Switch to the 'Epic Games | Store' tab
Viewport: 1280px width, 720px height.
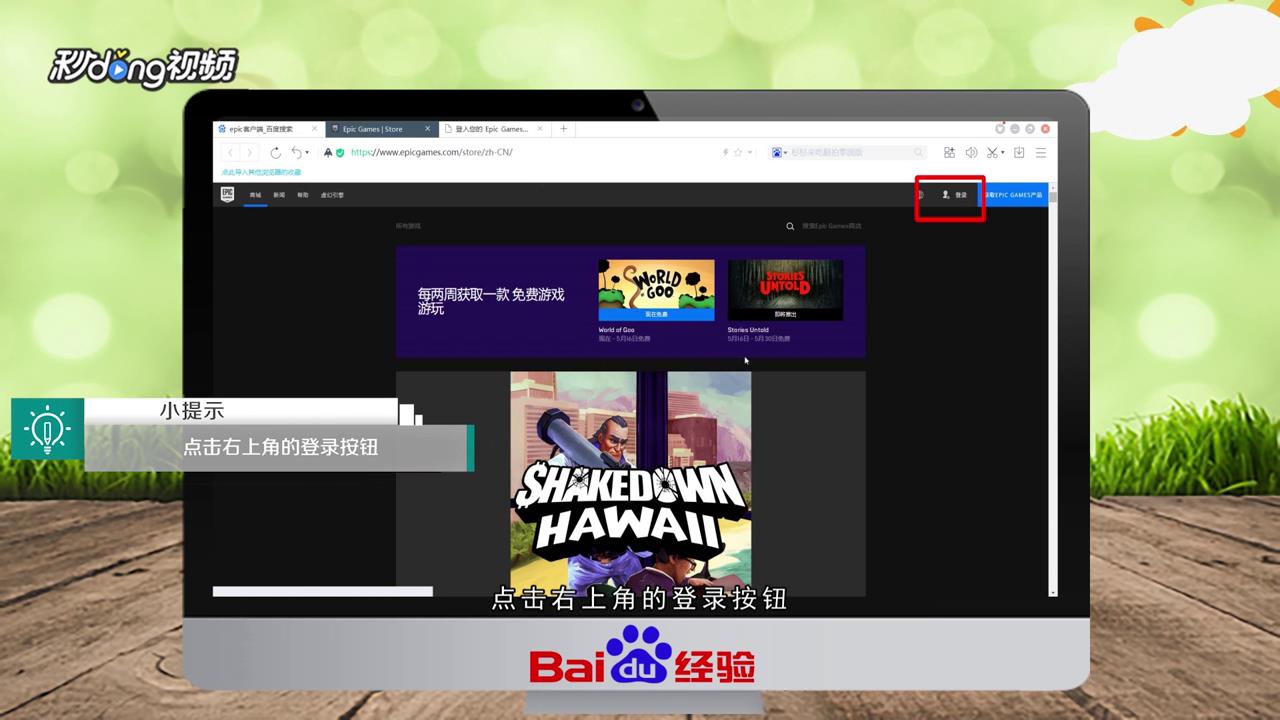click(382, 129)
